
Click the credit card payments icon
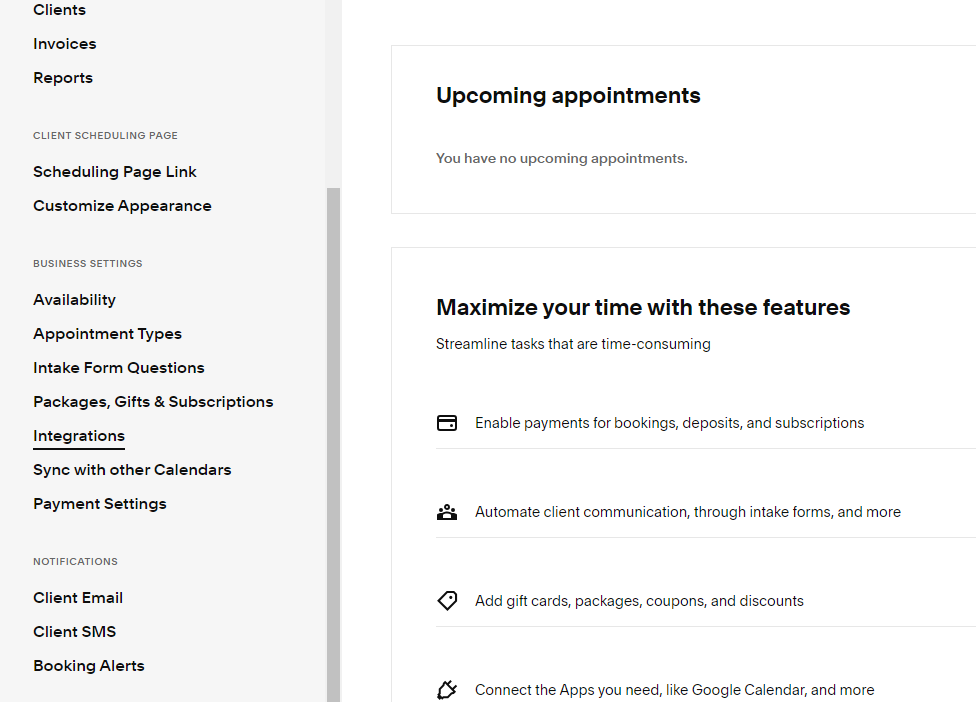pyautogui.click(x=446, y=423)
